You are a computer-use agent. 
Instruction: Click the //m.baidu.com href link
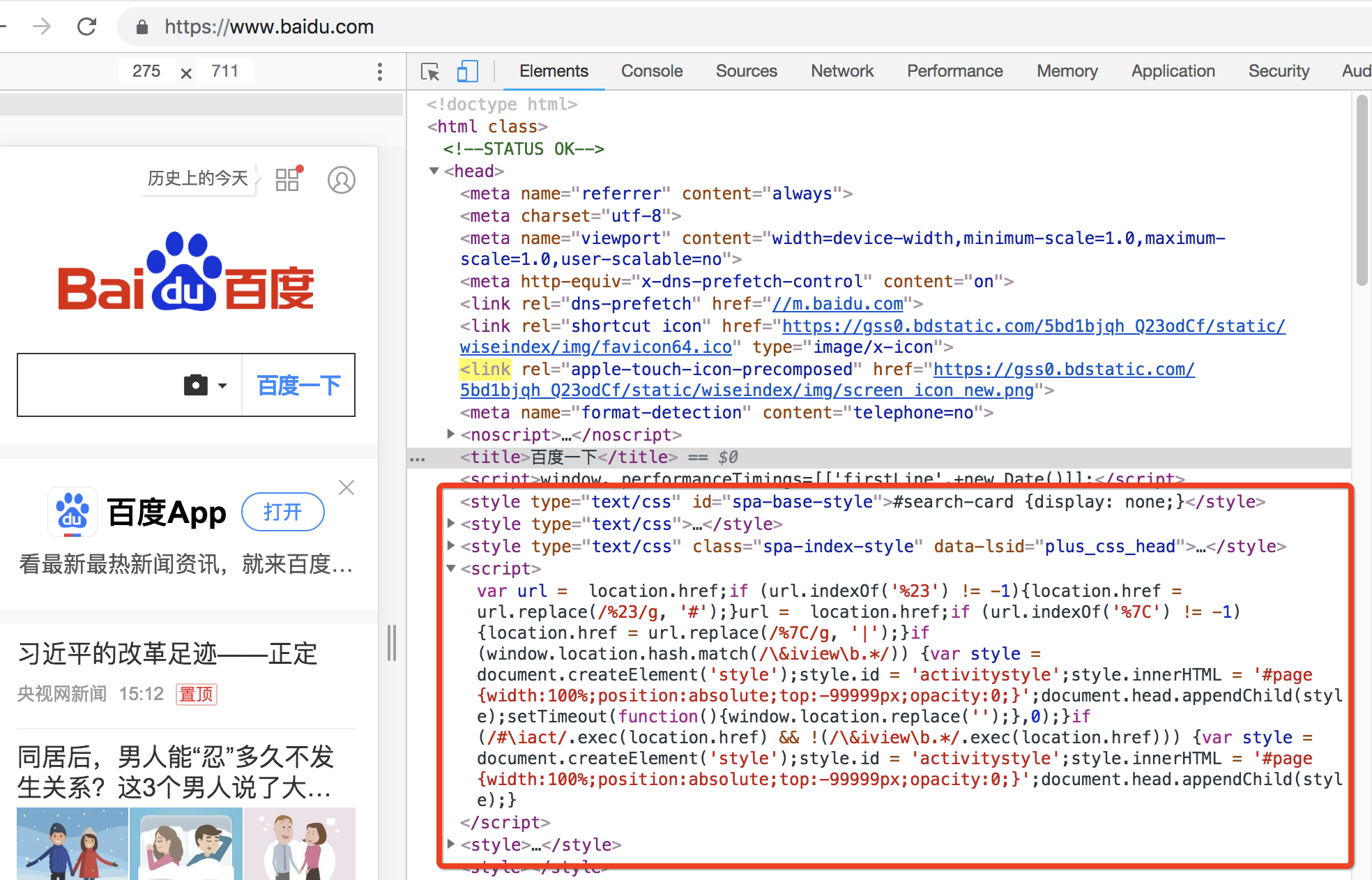pos(837,304)
